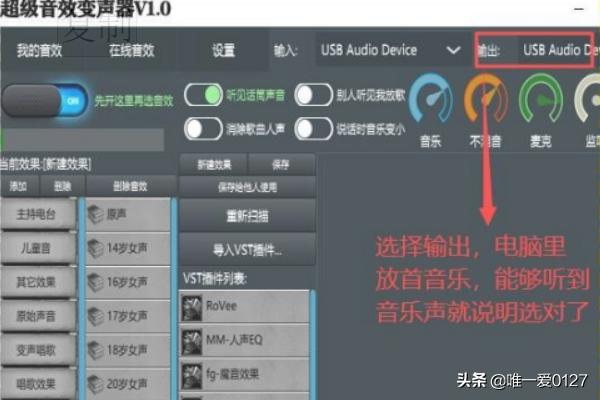Open the 输出 audio device dropdown

[x=557, y=50]
